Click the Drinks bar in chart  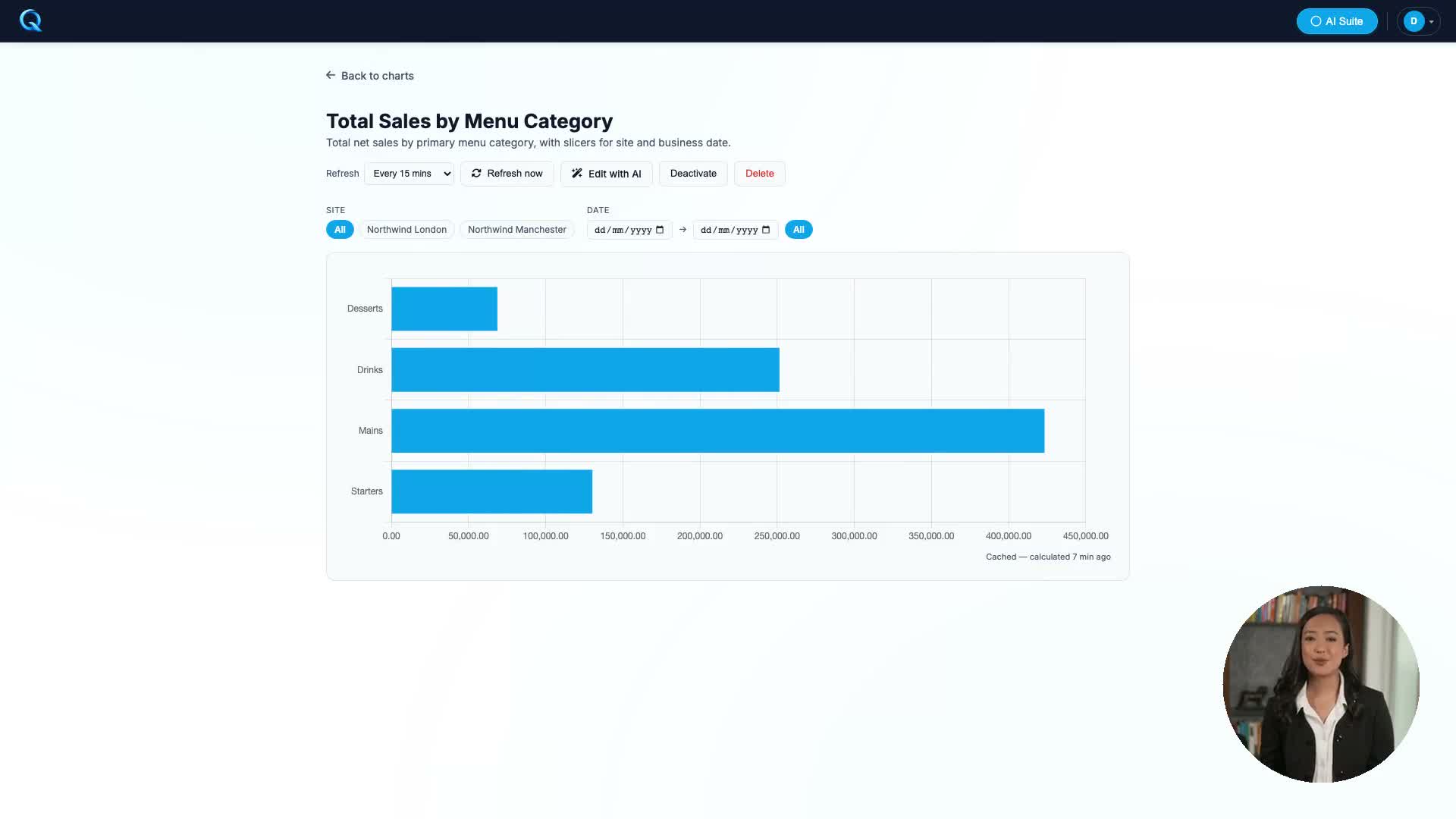pyautogui.click(x=585, y=370)
